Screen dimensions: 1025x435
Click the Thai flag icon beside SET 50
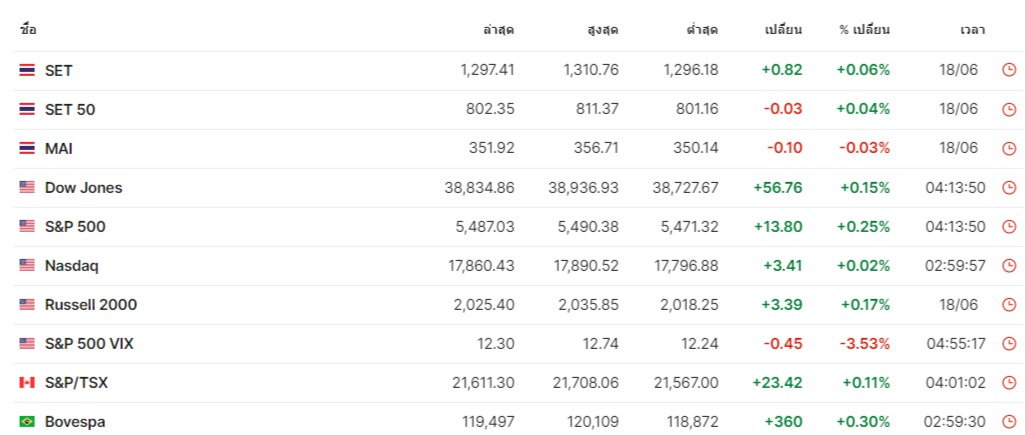coord(27,109)
